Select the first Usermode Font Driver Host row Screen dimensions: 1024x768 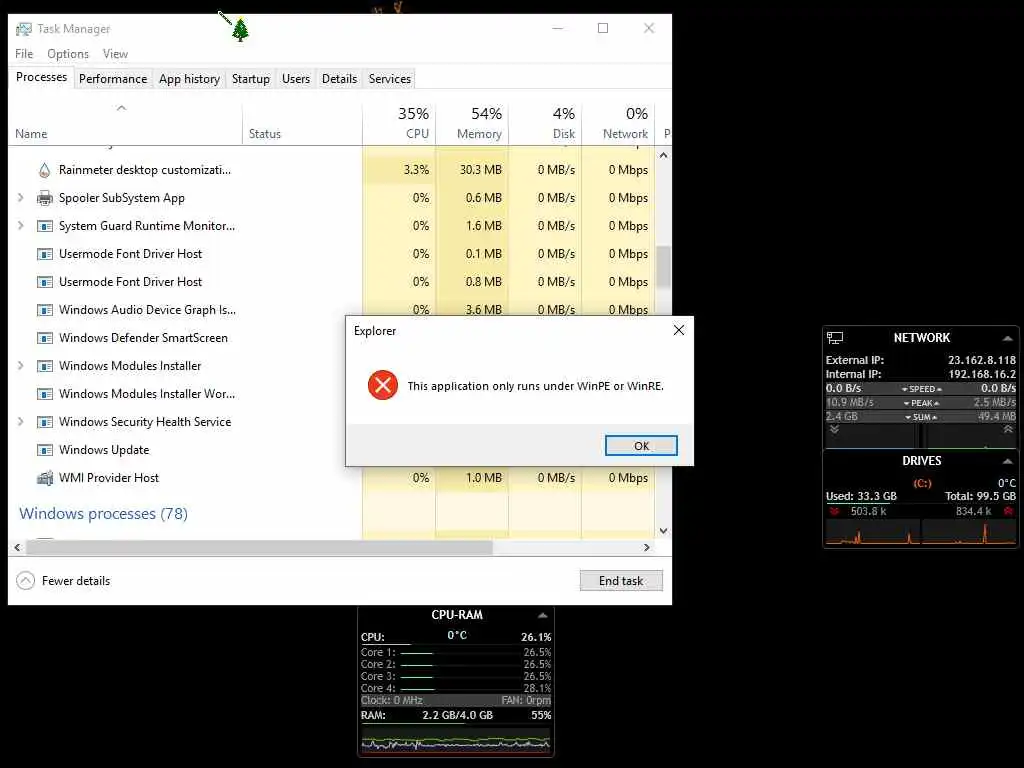point(332,254)
